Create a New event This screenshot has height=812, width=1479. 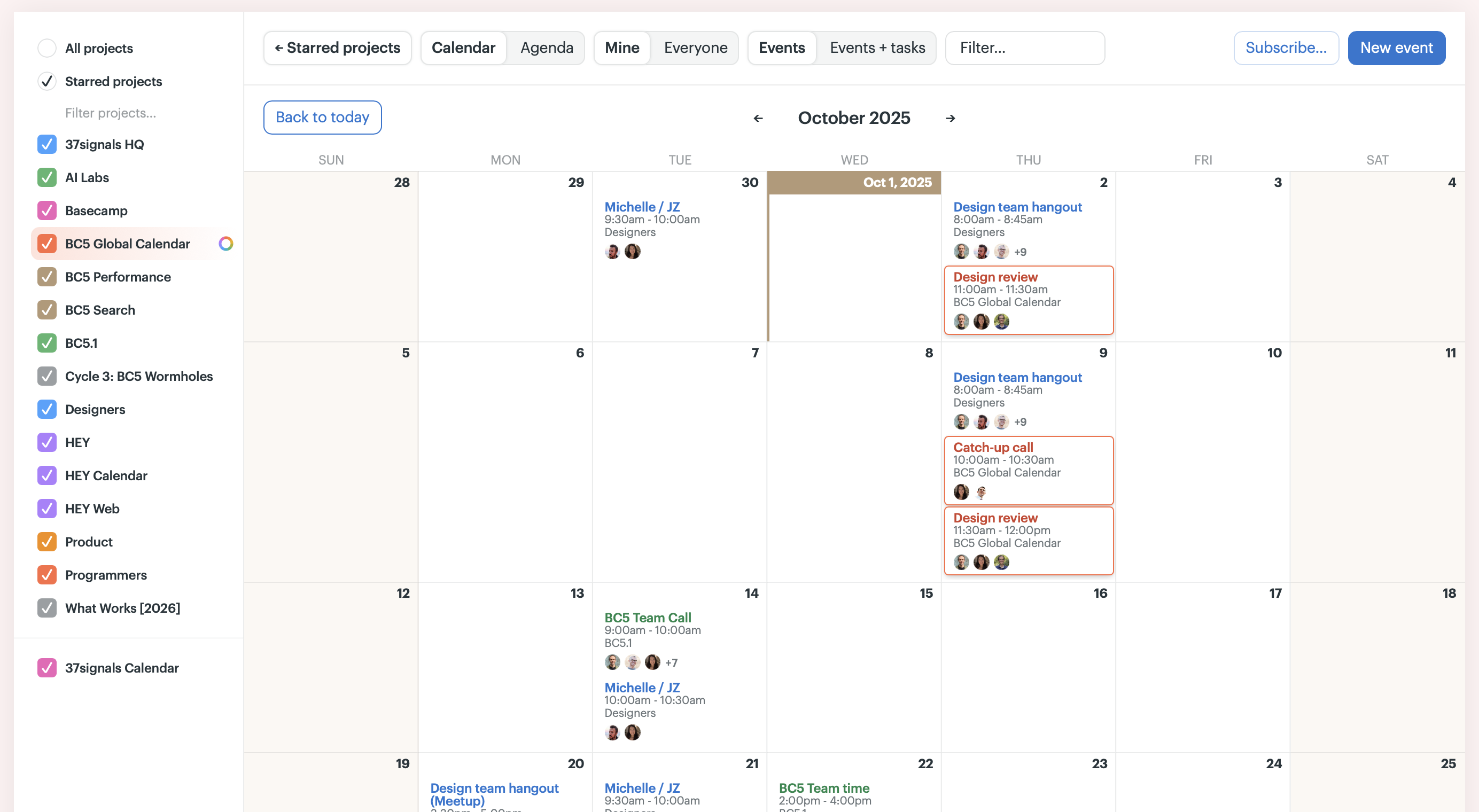point(1396,48)
